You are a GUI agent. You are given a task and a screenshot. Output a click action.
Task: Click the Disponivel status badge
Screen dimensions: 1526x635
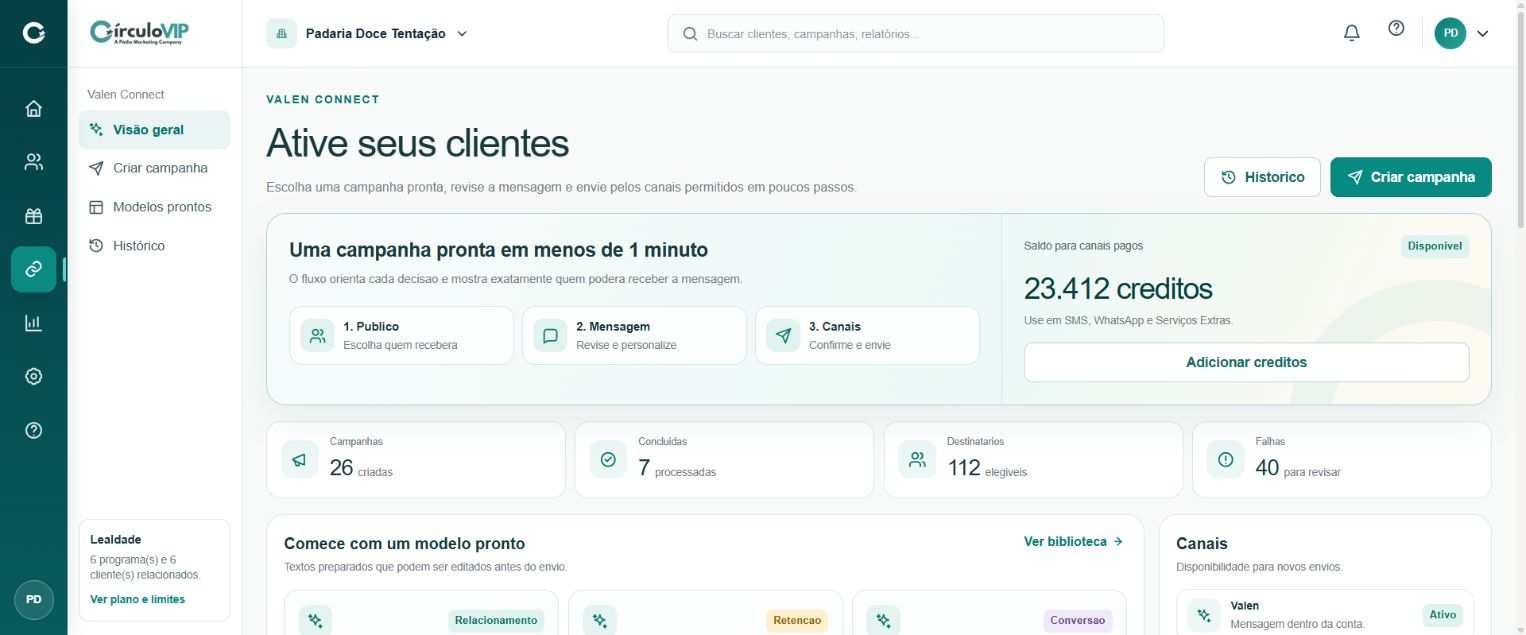1435,246
